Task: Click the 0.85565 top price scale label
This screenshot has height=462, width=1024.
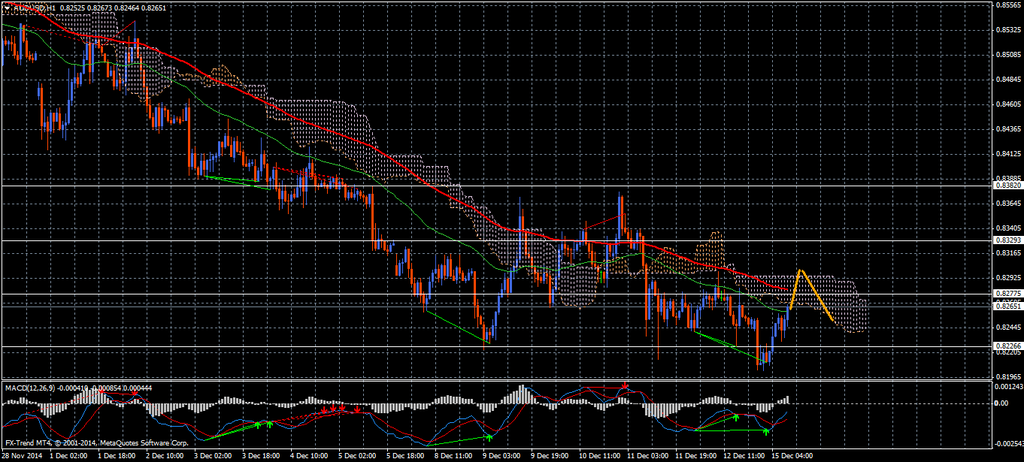Action: 1007,5
